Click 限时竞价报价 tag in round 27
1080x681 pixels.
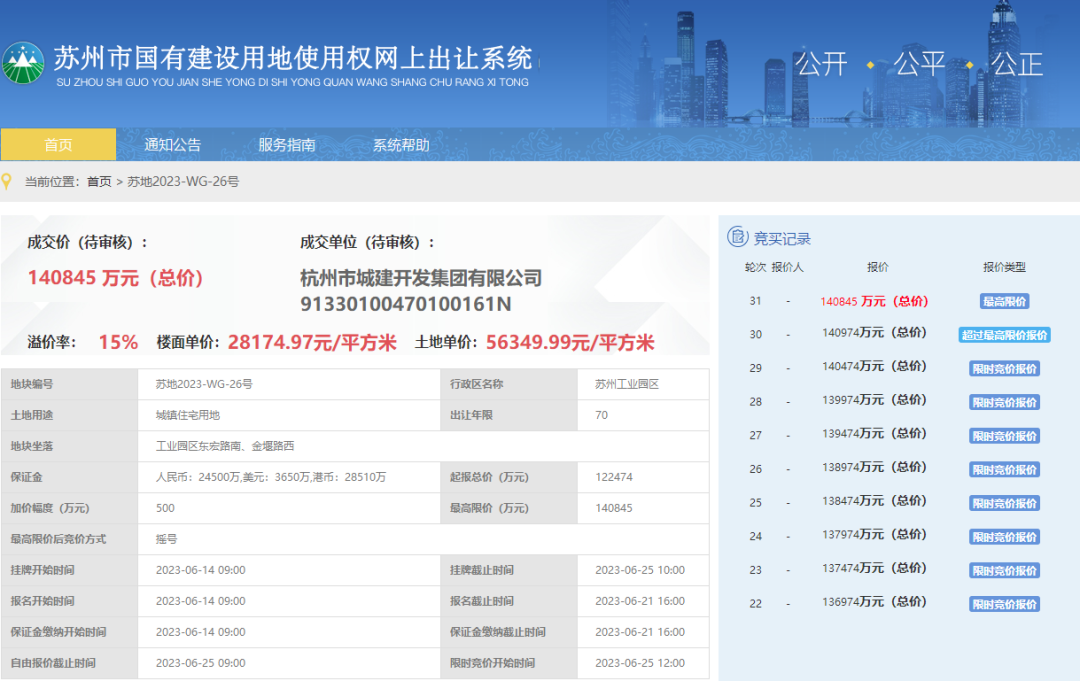click(1004, 437)
